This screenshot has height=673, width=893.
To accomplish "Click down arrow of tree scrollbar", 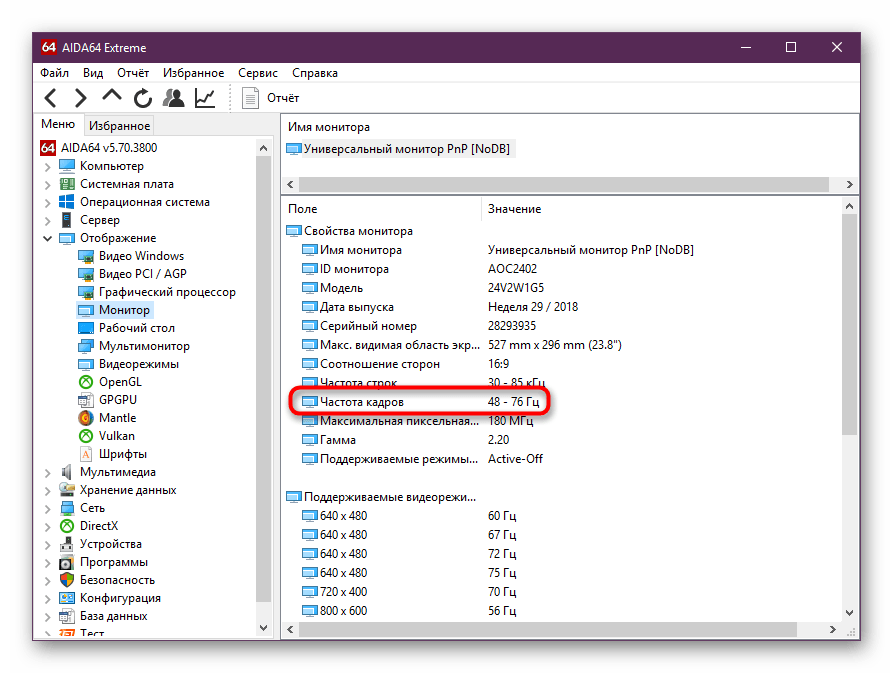I will pos(263,628).
